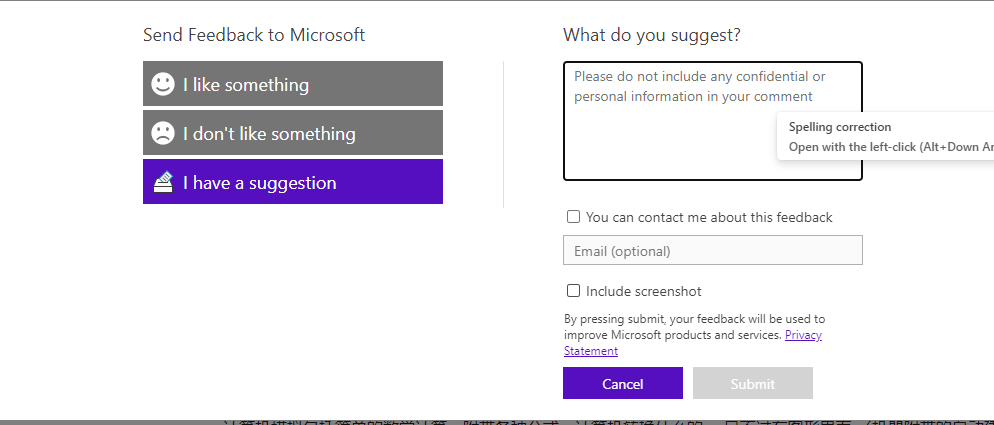
Task: Choose "I don't like something" option
Action: click(x=293, y=133)
